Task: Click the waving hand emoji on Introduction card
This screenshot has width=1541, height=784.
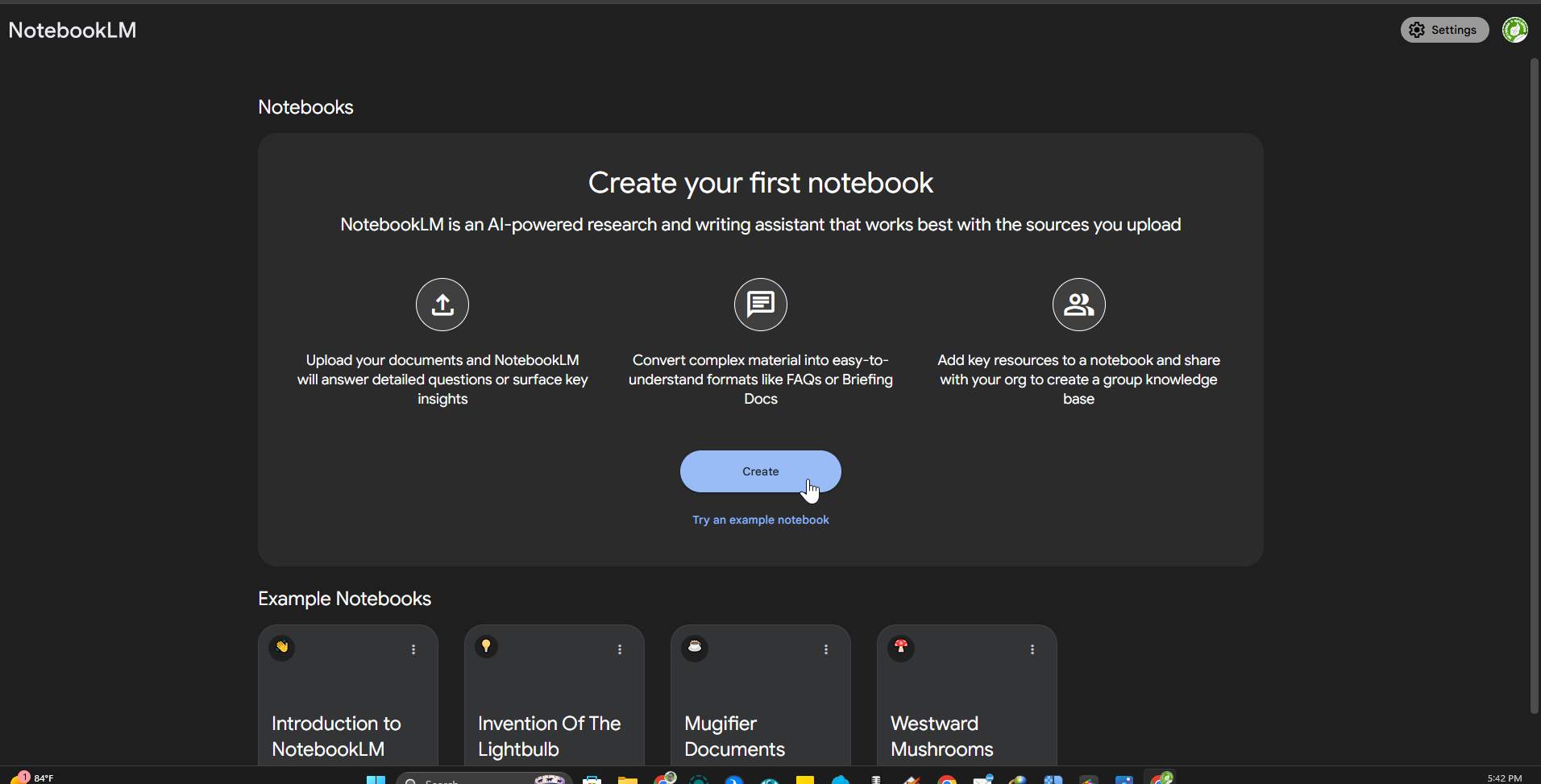Action: coord(282,647)
